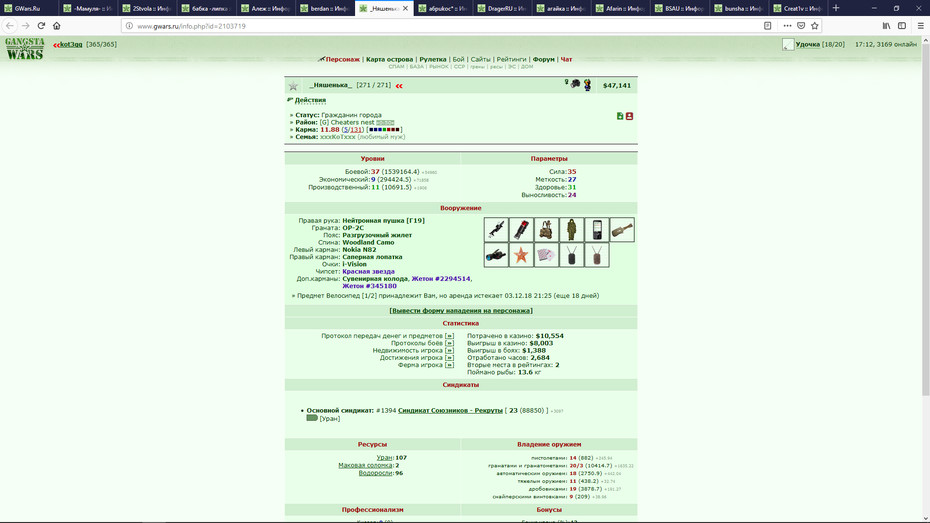This screenshot has height=523, width=930.
Task: Go to browser home page icon
Action: pyautogui.click(x=56, y=25)
